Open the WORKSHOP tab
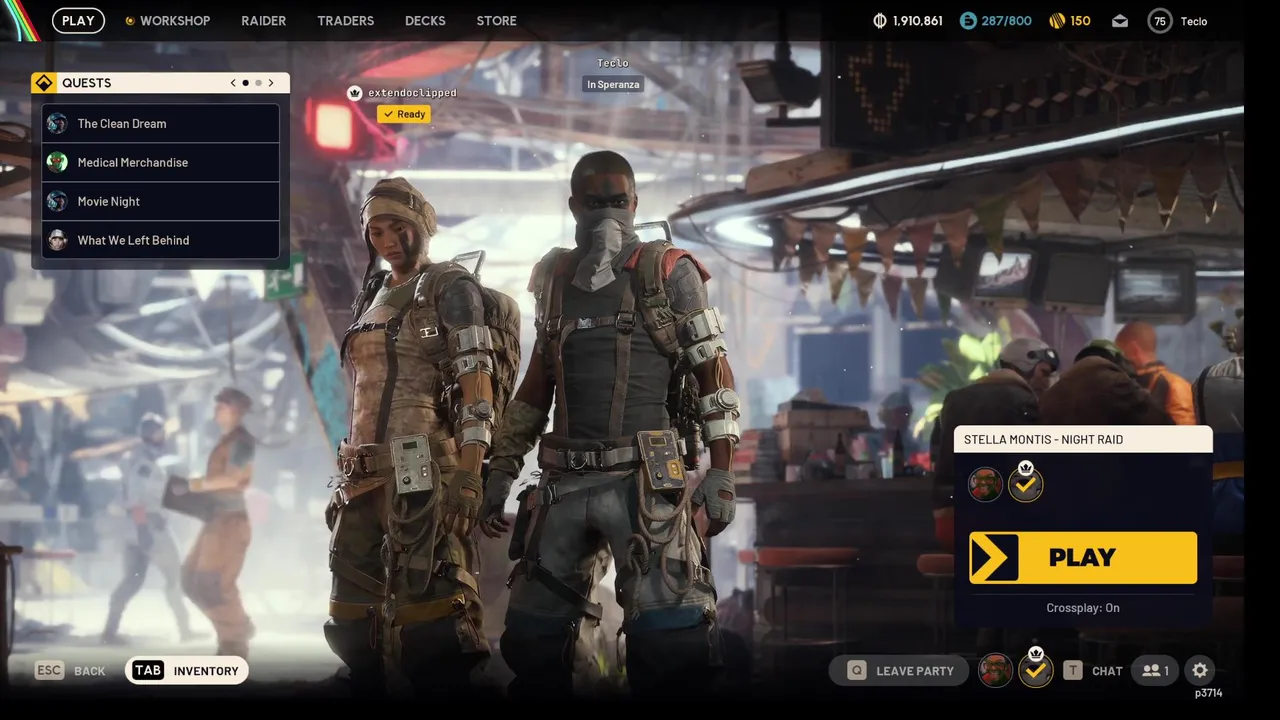This screenshot has height=720, width=1280. pos(167,20)
